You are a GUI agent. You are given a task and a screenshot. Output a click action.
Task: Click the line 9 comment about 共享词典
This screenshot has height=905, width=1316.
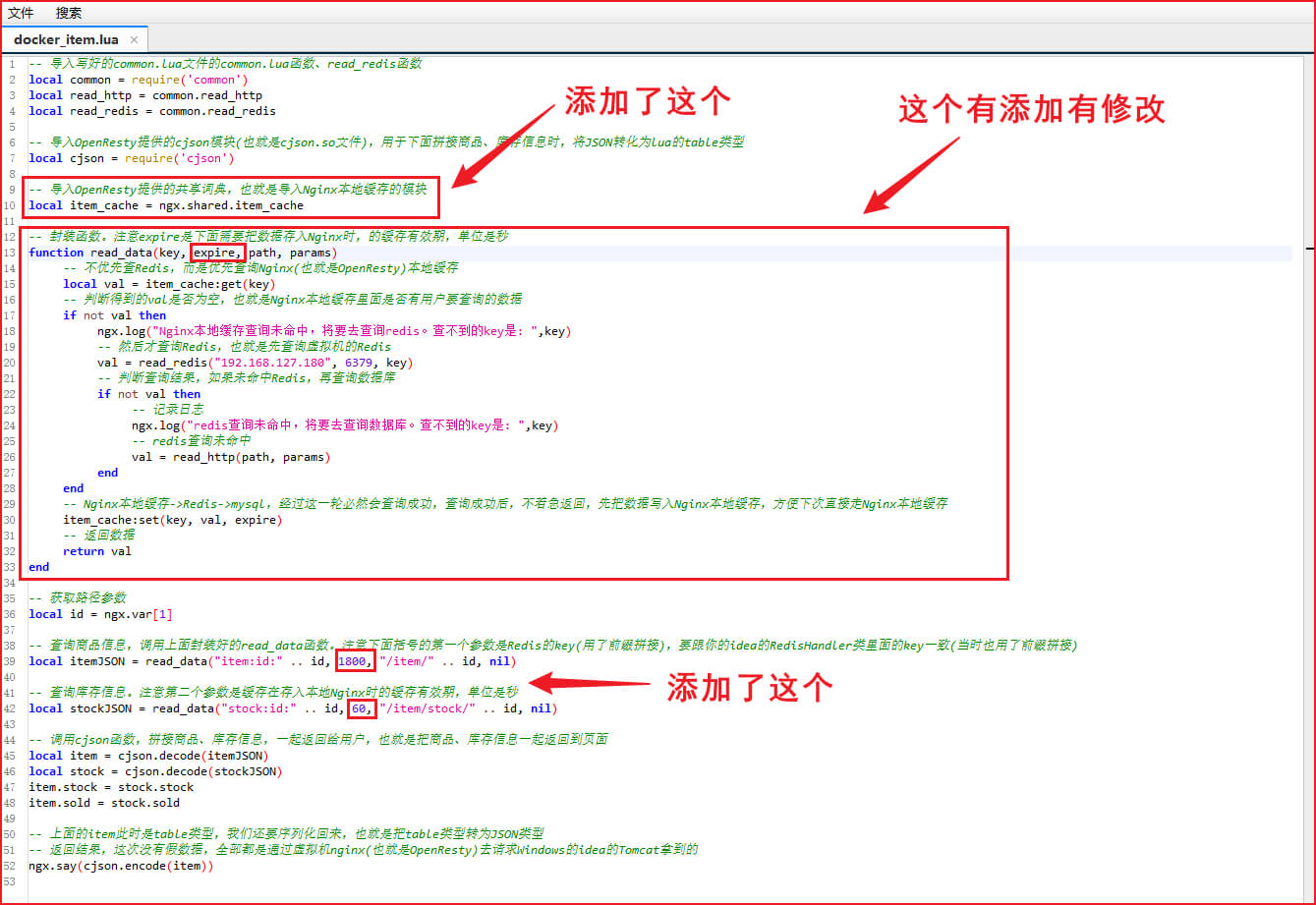pos(228,190)
